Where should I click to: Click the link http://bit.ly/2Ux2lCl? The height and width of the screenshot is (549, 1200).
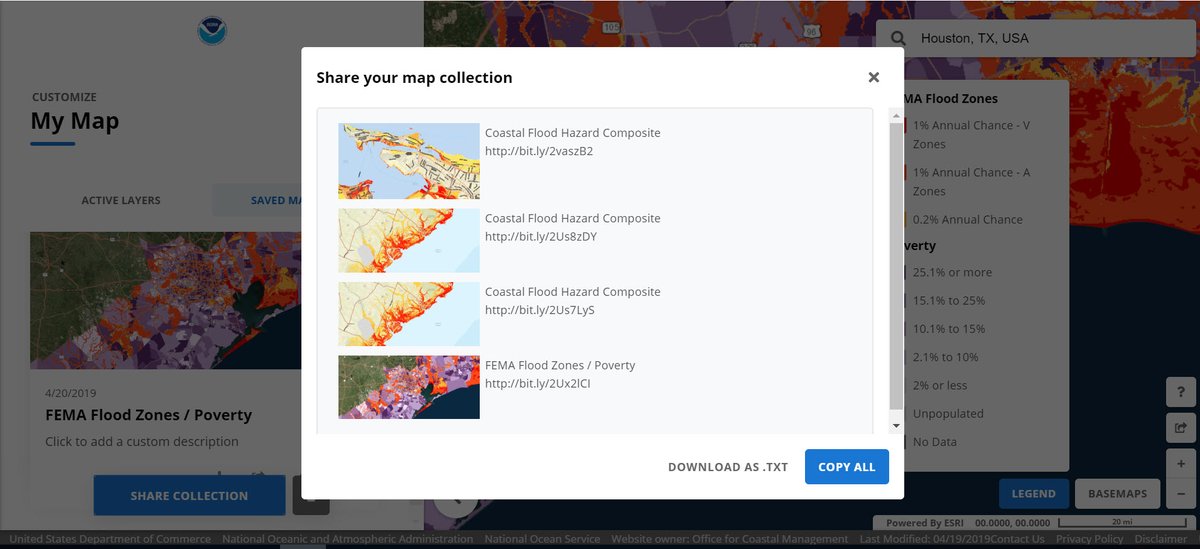point(538,383)
